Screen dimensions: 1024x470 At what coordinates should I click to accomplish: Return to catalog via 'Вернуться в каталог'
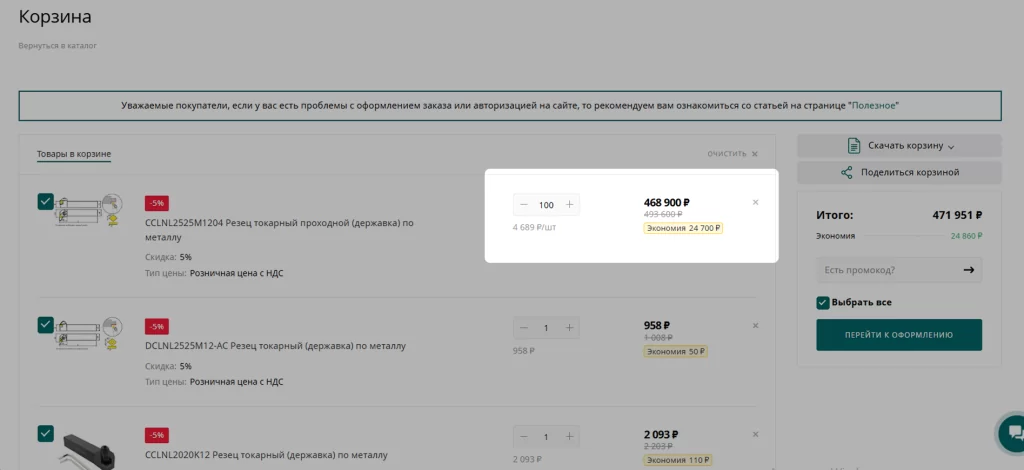coord(57,46)
